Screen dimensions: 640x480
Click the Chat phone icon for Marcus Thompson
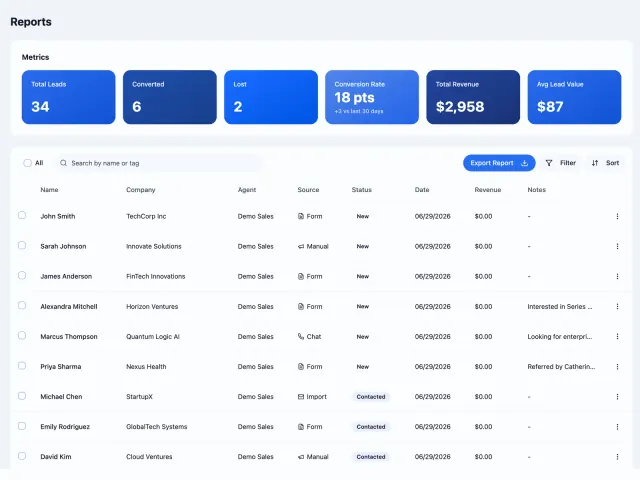pos(301,336)
